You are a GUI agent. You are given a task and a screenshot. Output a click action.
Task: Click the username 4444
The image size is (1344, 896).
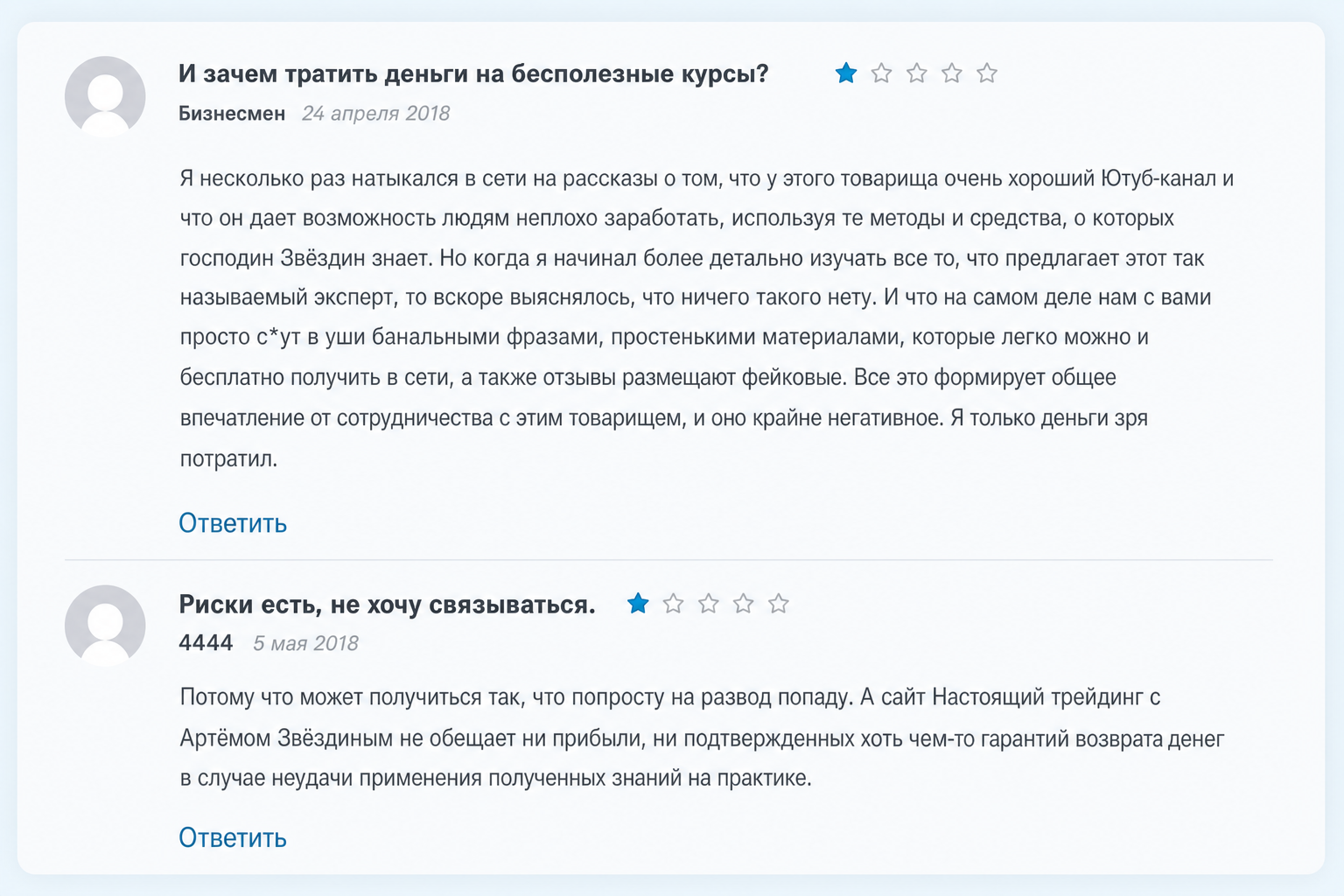coord(206,643)
